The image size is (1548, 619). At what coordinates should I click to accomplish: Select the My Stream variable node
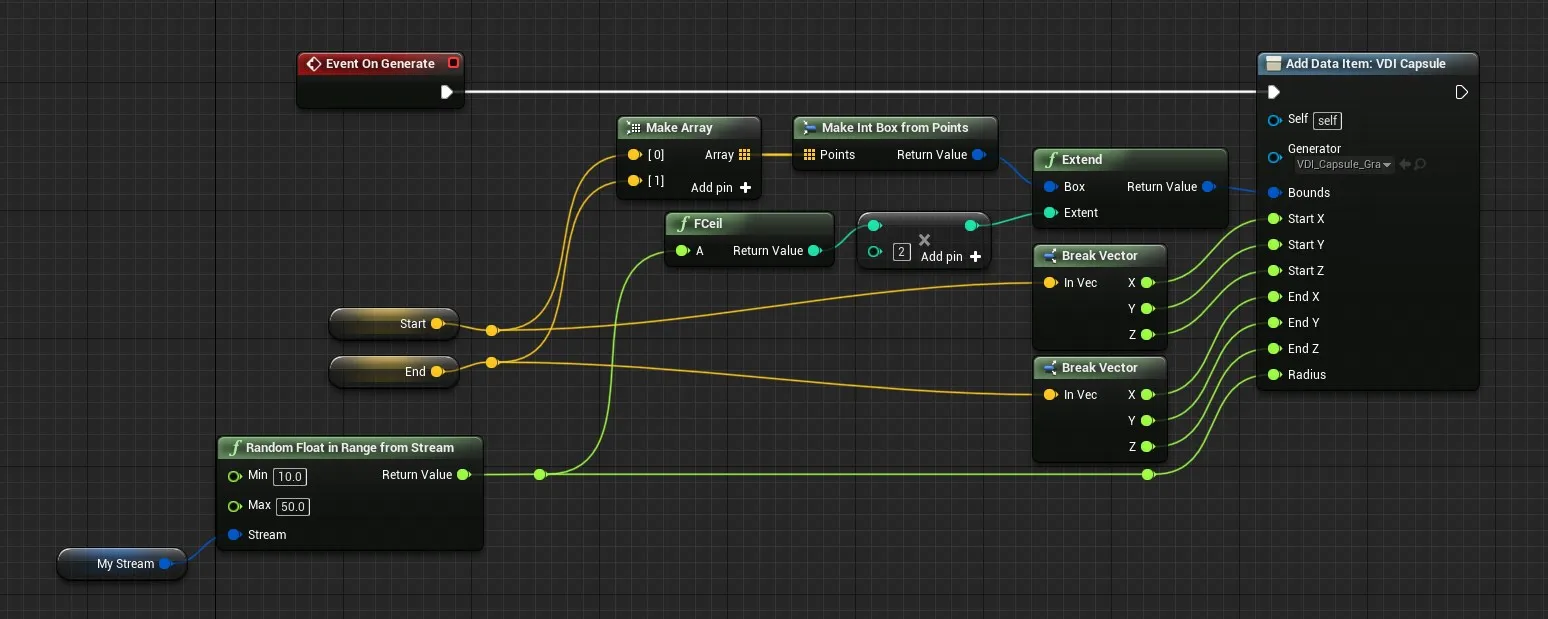coord(122,564)
